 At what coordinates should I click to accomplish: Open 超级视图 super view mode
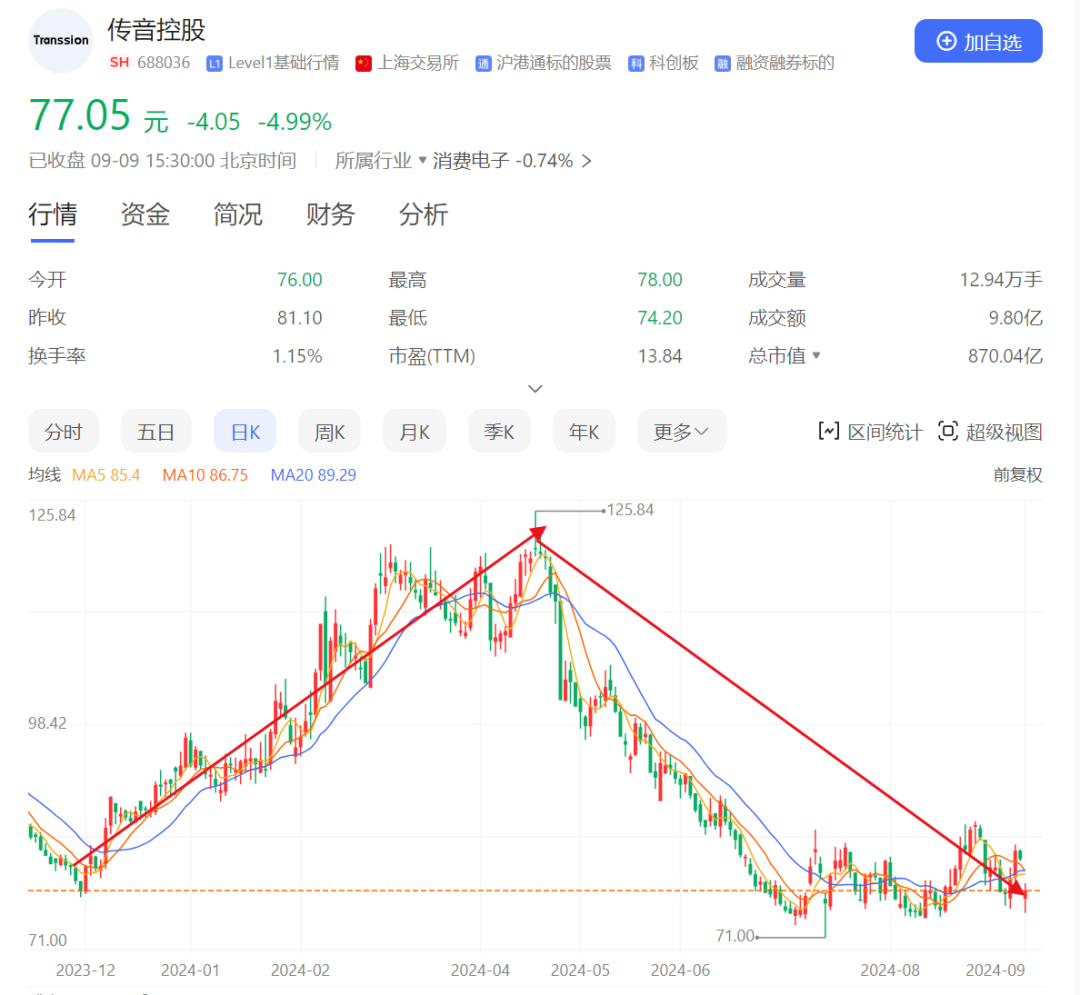pyautogui.click(x=990, y=432)
